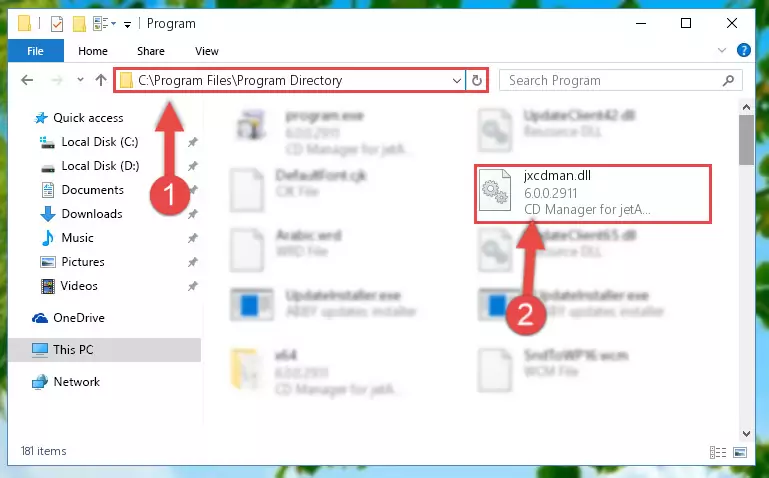Viewport: 769px width, 478px height.
Task: Select the blurred program.exe file
Action: tap(324, 132)
